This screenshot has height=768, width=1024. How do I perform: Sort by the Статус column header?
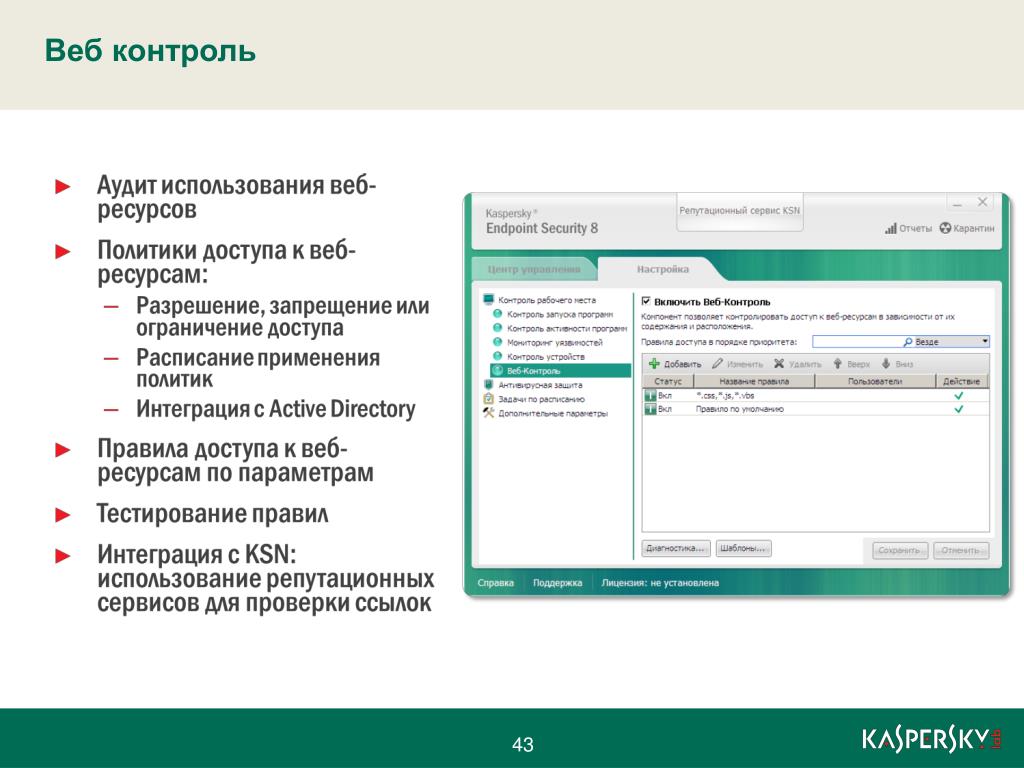[668, 381]
